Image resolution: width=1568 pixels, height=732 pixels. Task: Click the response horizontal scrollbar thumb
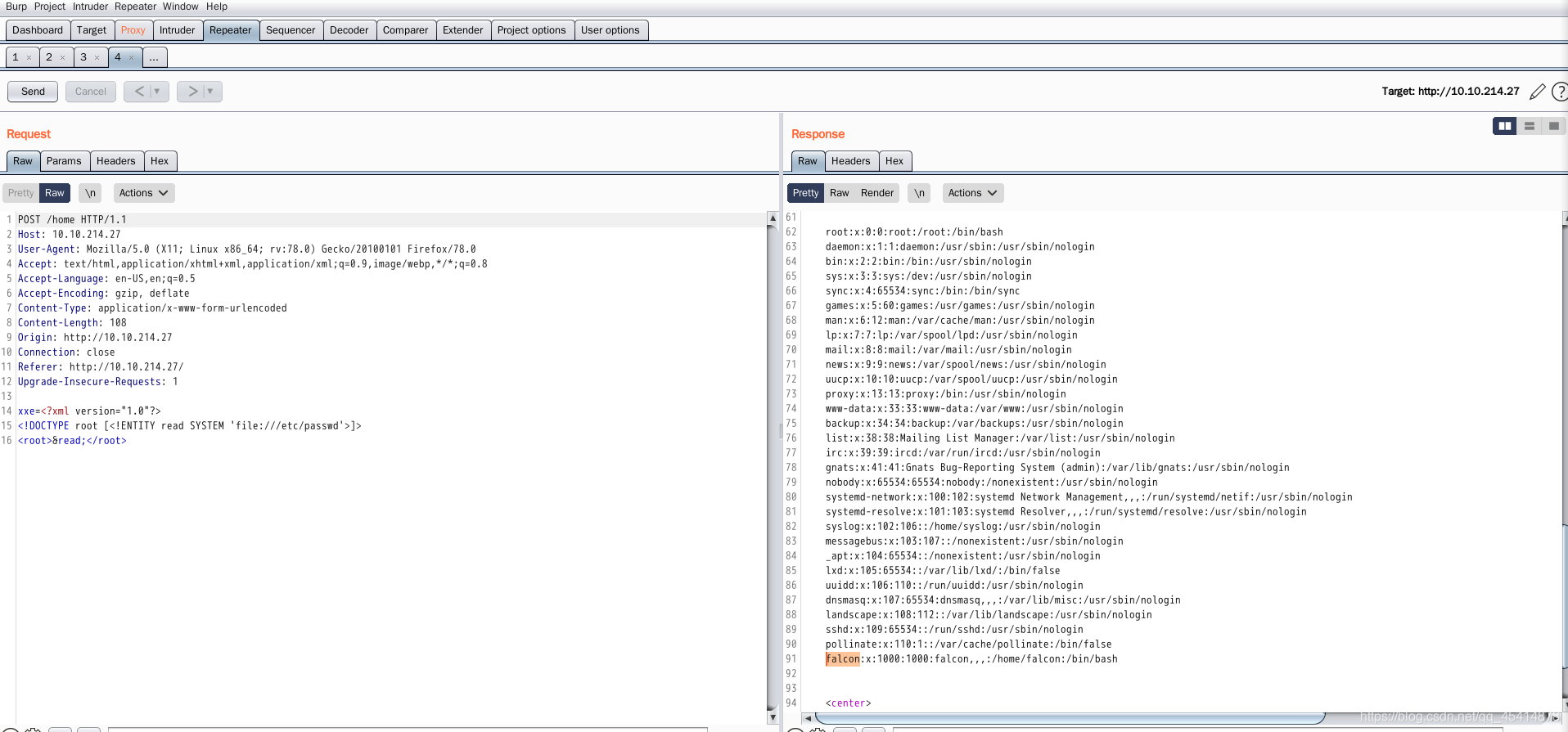1069,718
